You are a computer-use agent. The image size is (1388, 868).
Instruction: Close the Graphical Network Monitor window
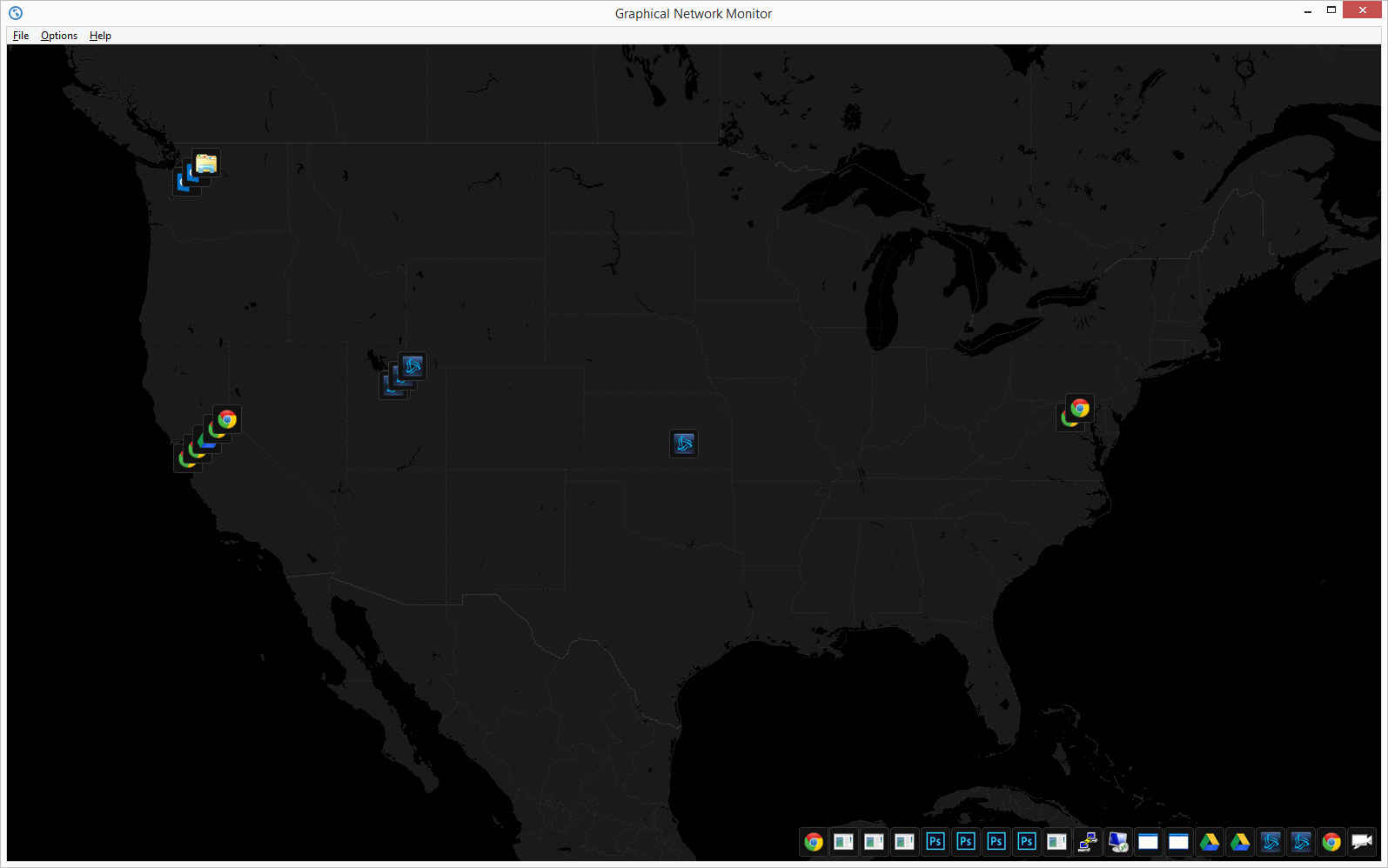point(1361,10)
